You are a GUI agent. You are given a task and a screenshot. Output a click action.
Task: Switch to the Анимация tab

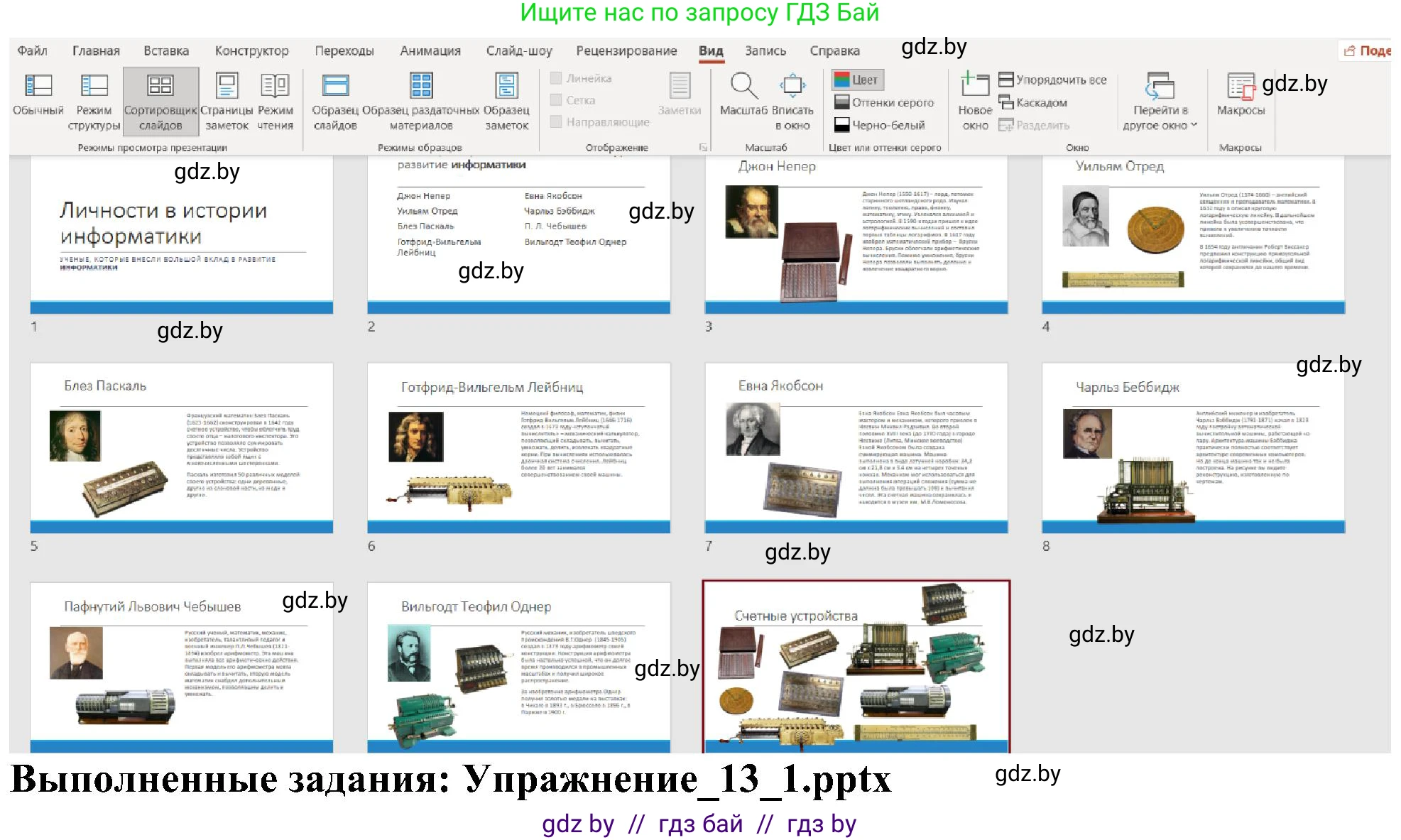point(430,50)
